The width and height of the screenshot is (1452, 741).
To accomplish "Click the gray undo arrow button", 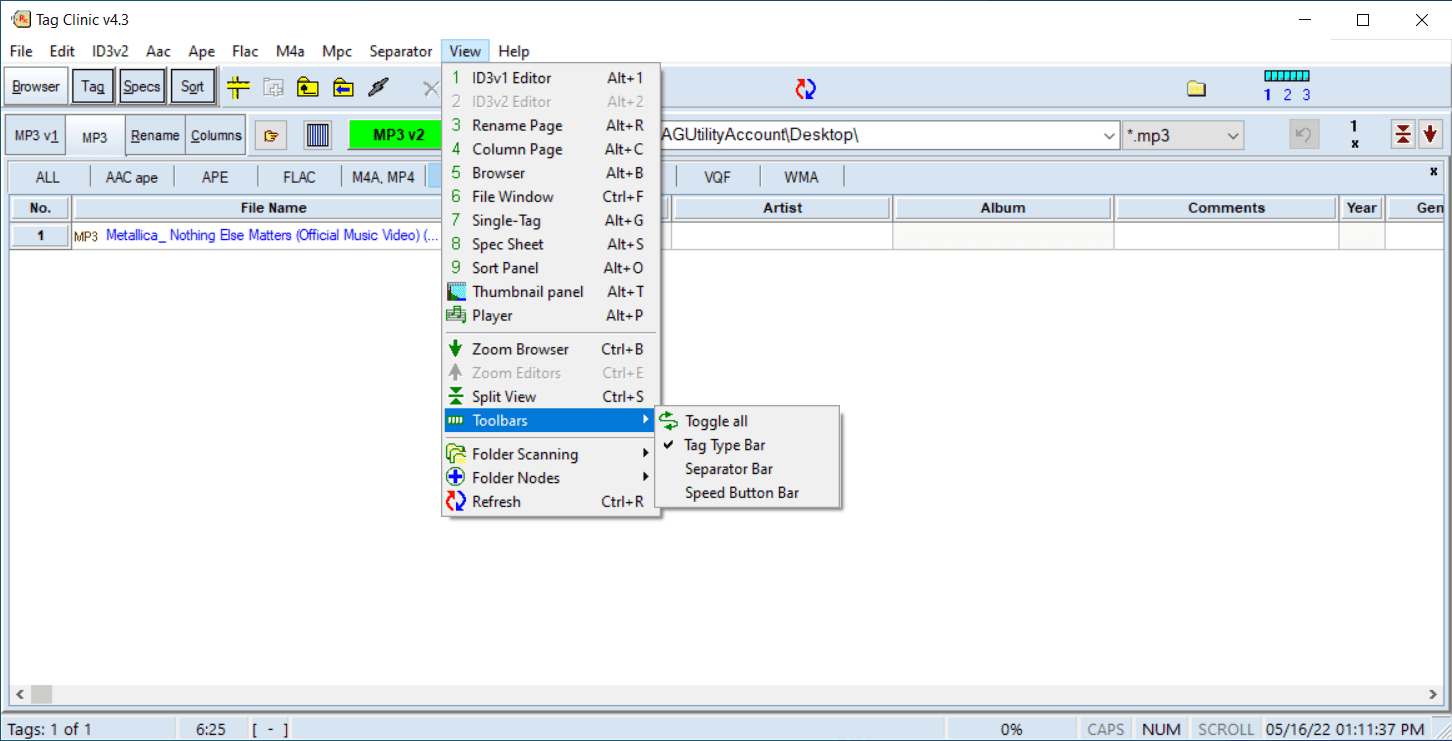I will coord(1304,135).
